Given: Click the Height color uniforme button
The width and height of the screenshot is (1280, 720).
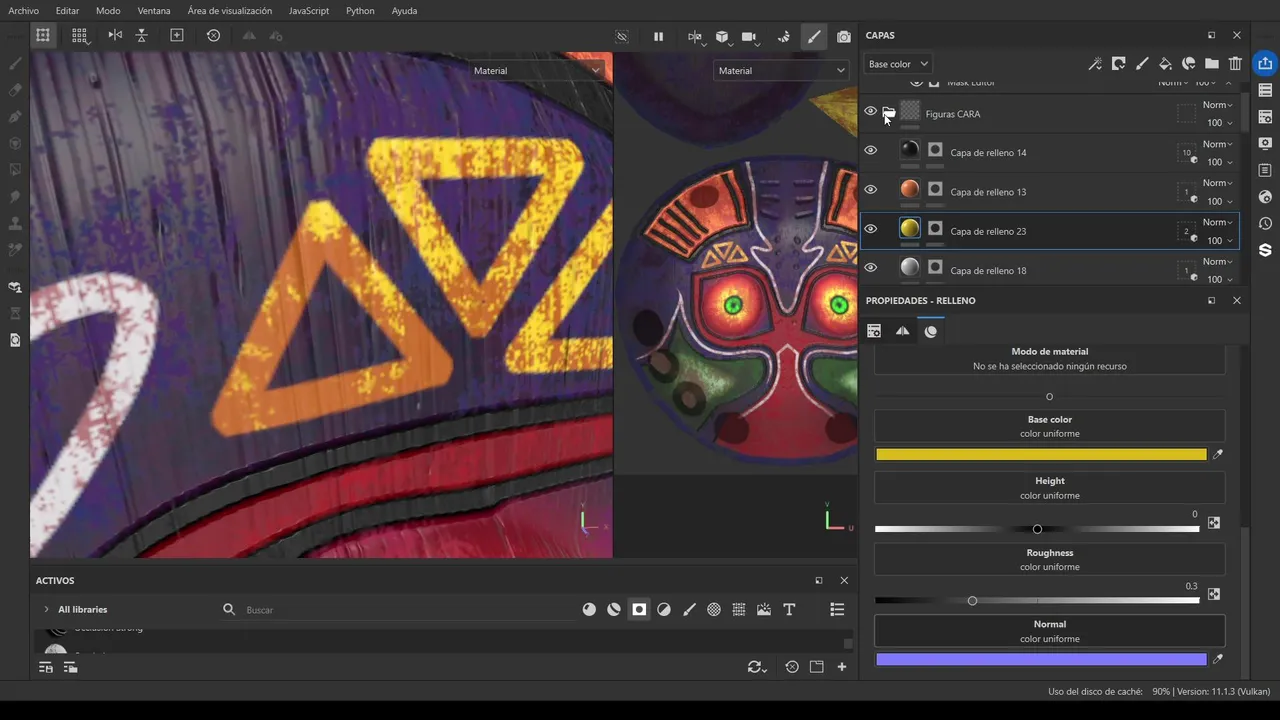Looking at the screenshot, I should [1049, 488].
